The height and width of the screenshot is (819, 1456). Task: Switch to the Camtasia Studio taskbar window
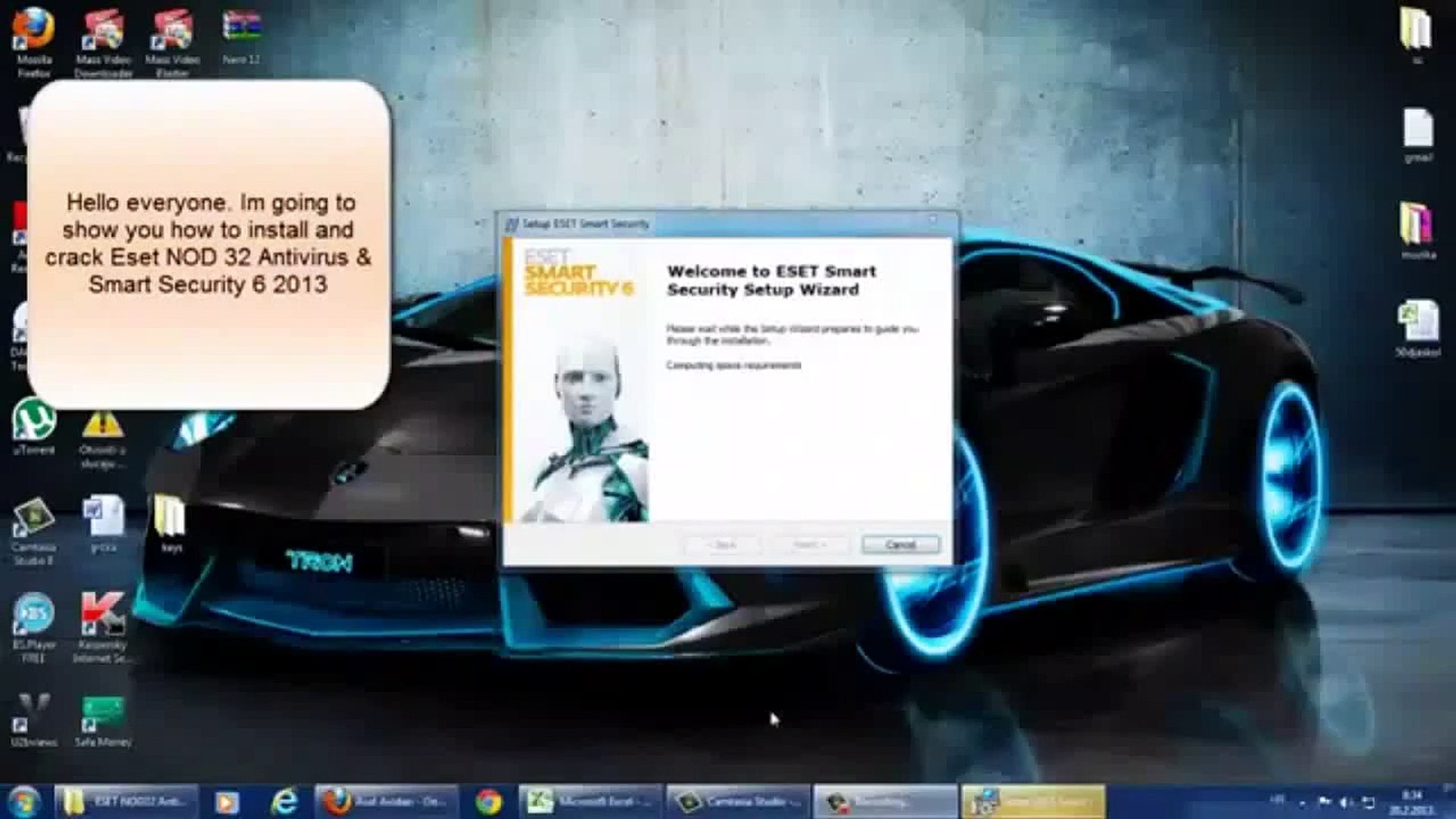click(737, 802)
